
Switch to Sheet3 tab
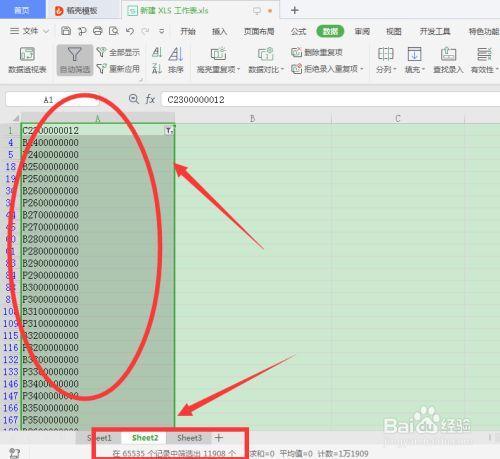click(x=189, y=438)
